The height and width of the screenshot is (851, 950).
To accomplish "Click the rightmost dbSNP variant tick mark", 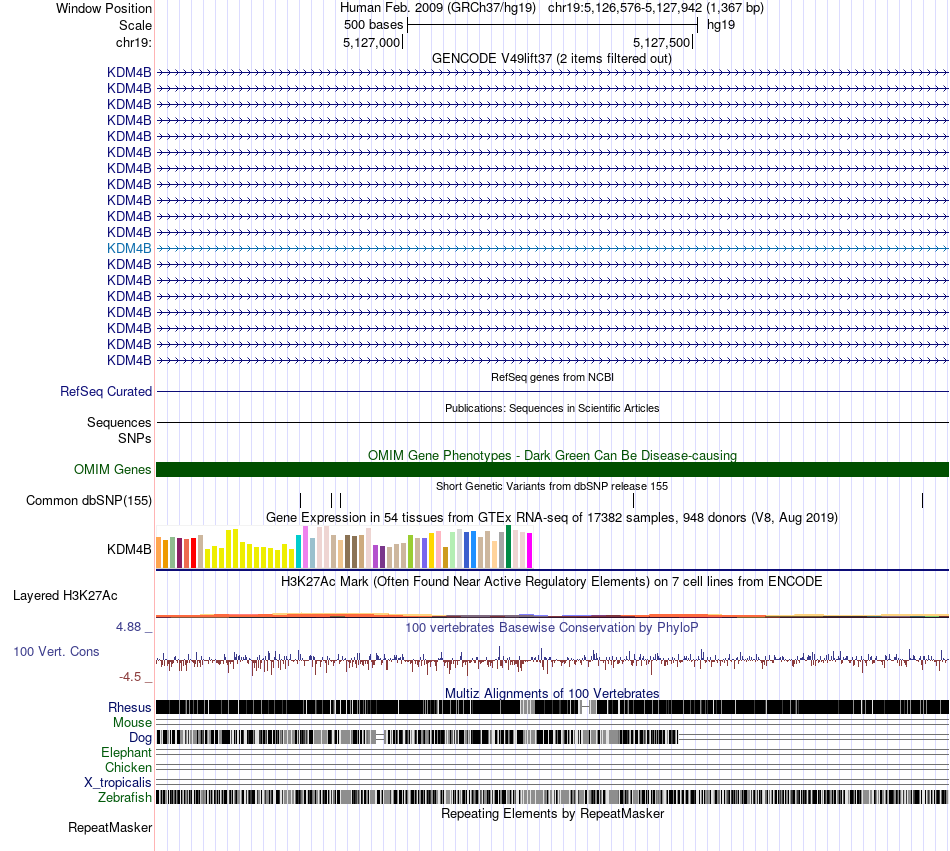I will (923, 500).
